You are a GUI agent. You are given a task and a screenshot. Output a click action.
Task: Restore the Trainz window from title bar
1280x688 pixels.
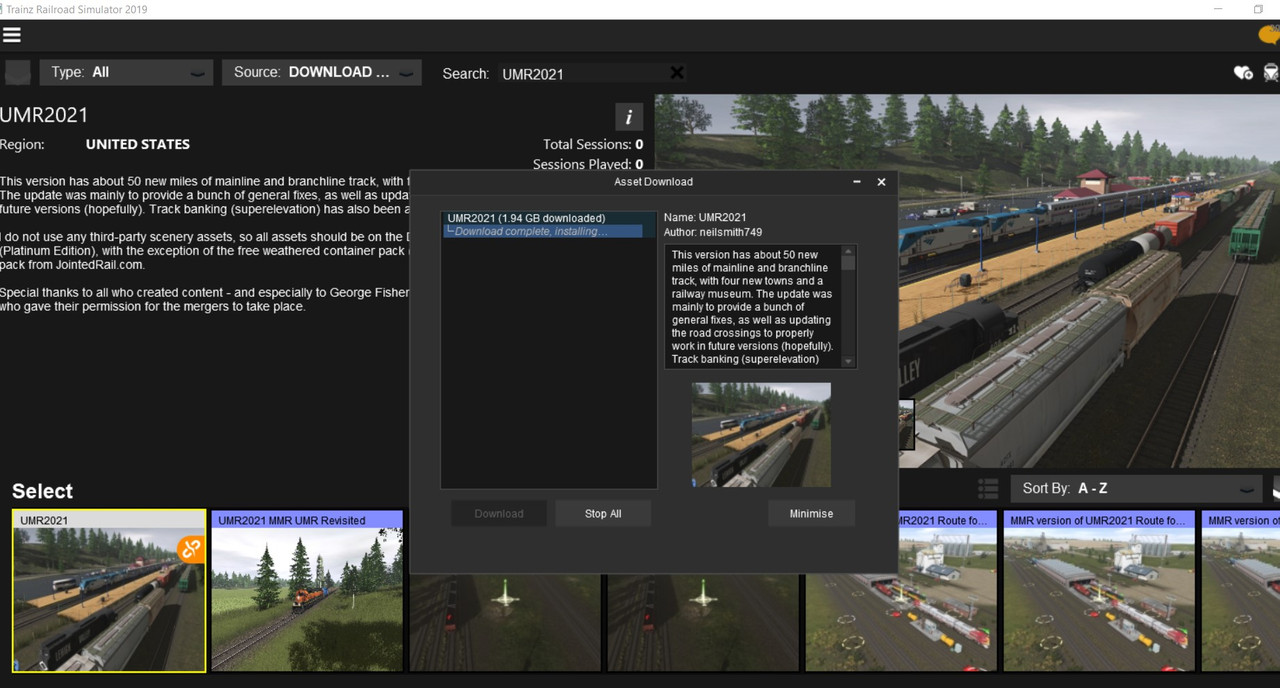1258,9
